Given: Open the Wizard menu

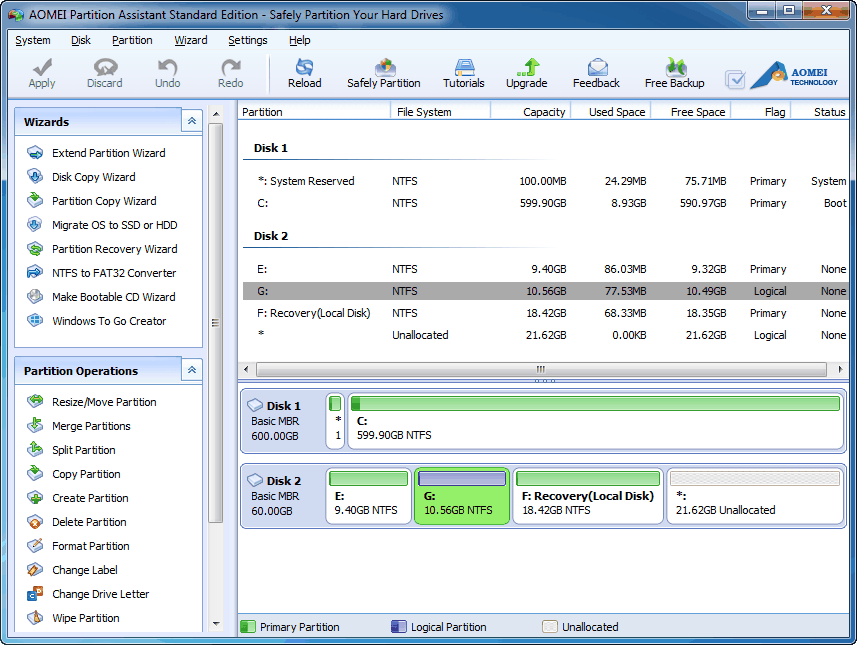Looking at the screenshot, I should point(191,40).
